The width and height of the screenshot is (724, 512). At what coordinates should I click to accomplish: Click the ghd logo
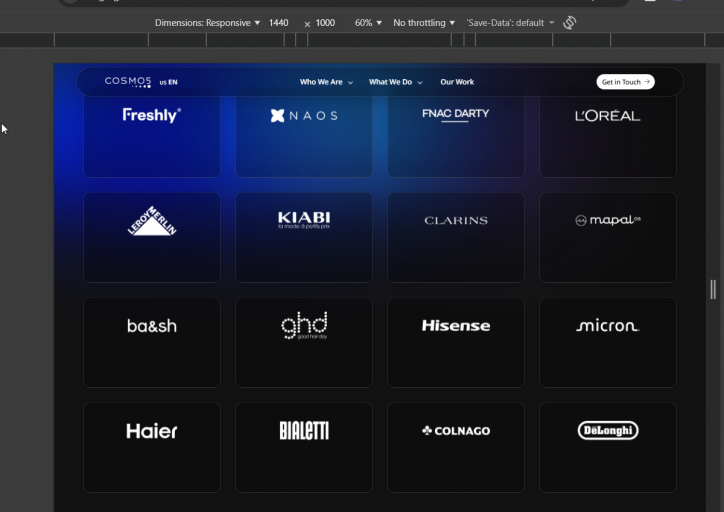tap(304, 325)
